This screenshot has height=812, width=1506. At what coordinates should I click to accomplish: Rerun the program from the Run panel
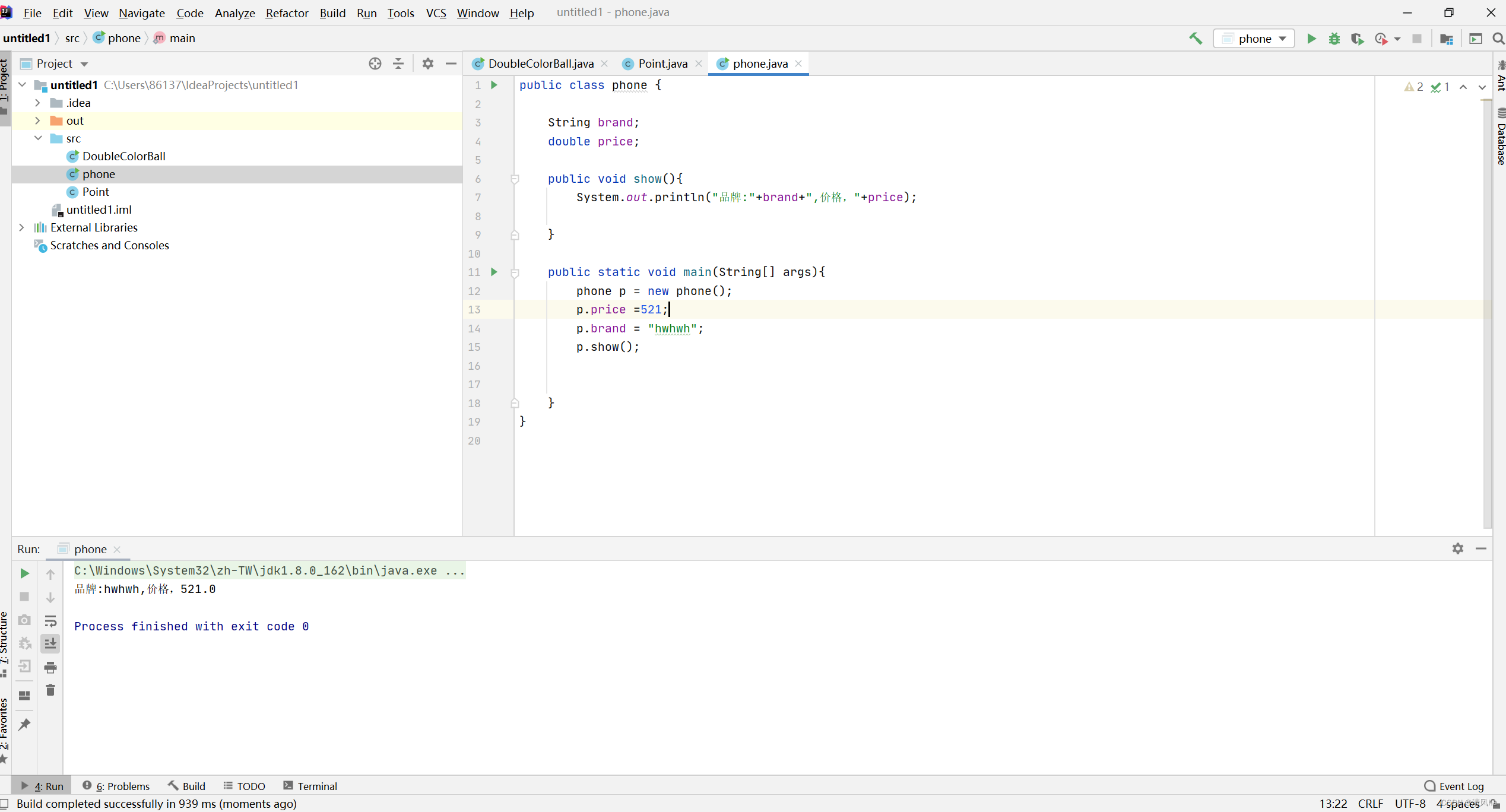click(x=24, y=573)
